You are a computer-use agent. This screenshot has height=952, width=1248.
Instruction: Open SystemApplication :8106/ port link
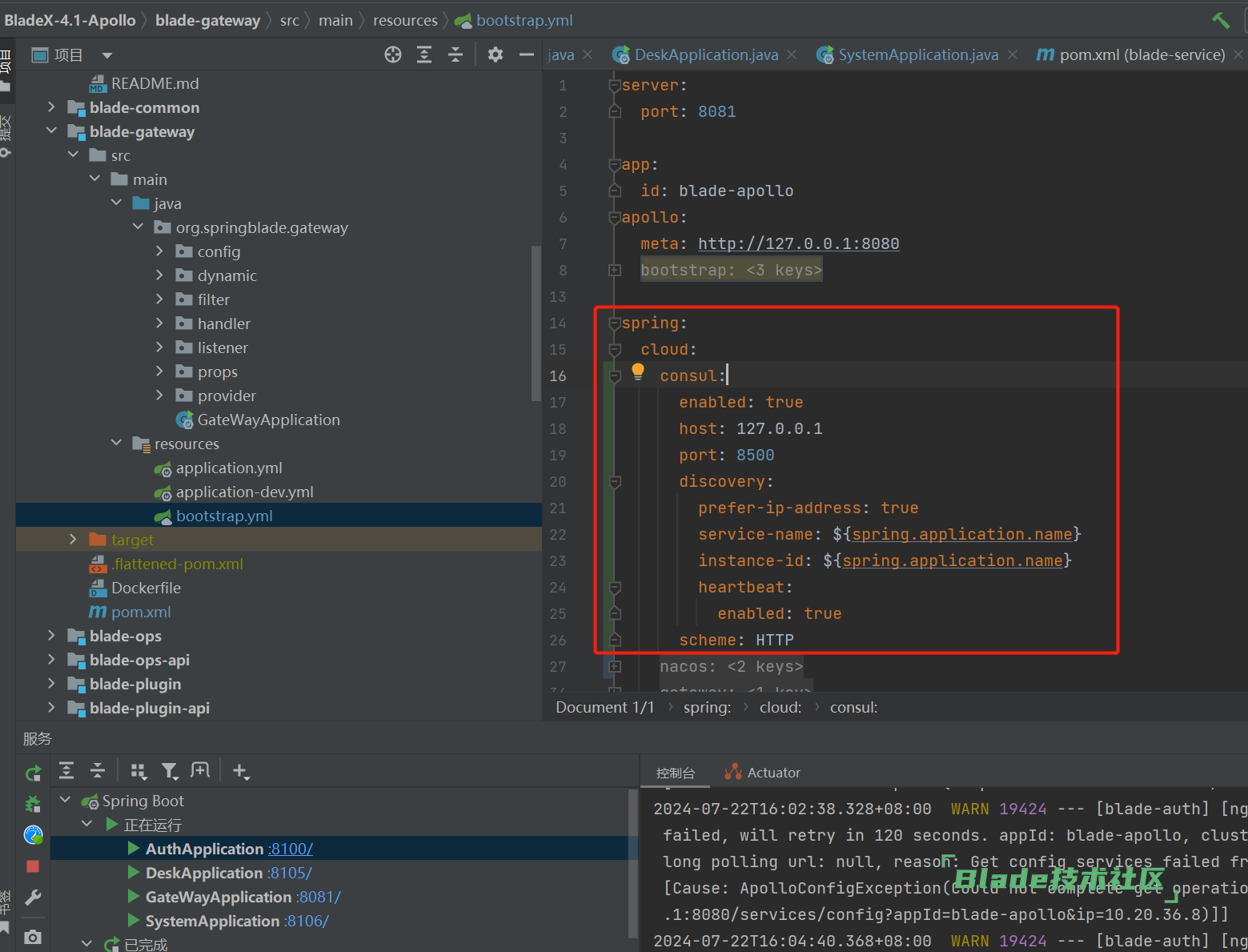[307, 921]
